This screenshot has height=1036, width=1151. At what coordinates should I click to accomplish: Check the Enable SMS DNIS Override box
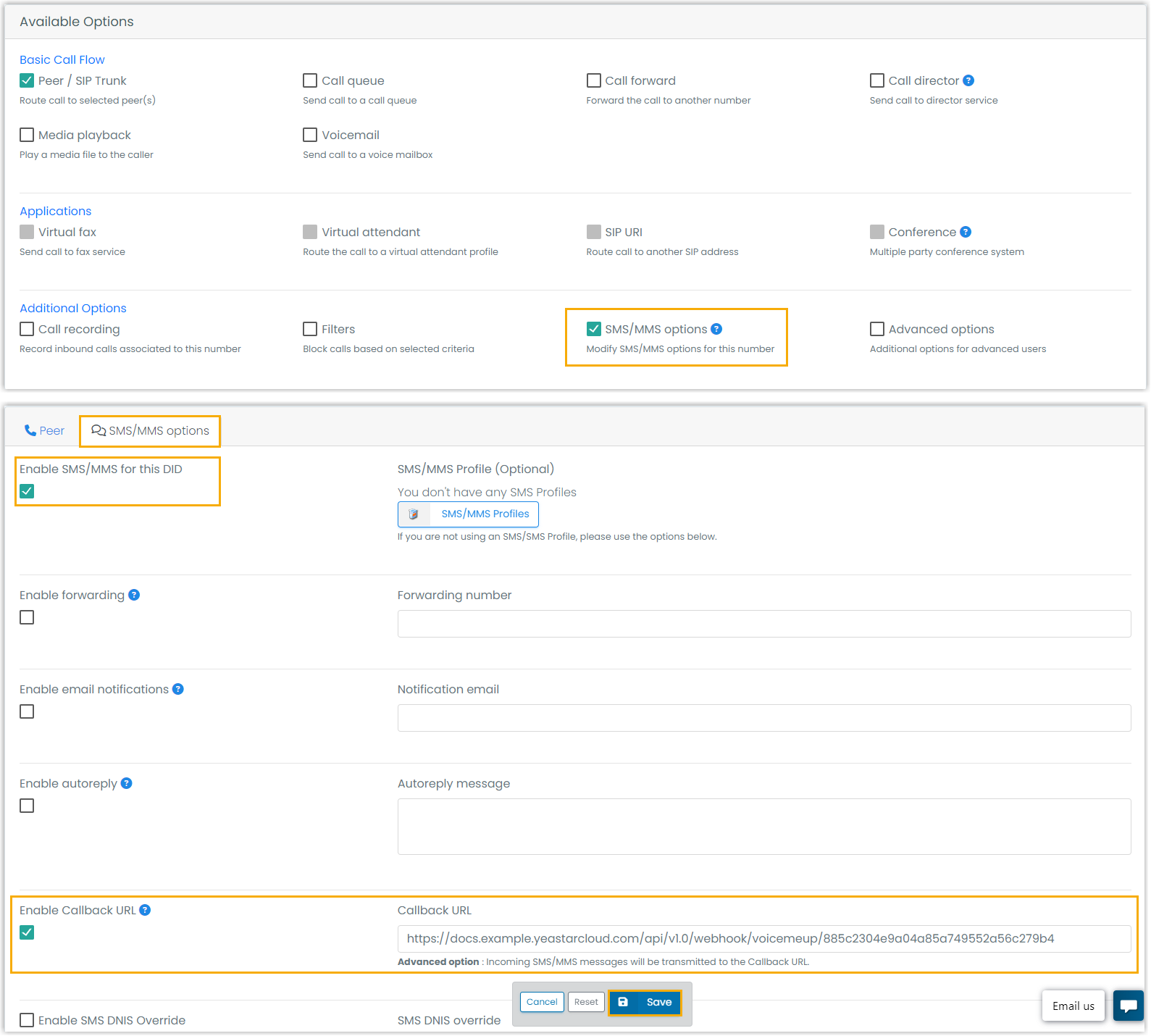click(27, 1020)
